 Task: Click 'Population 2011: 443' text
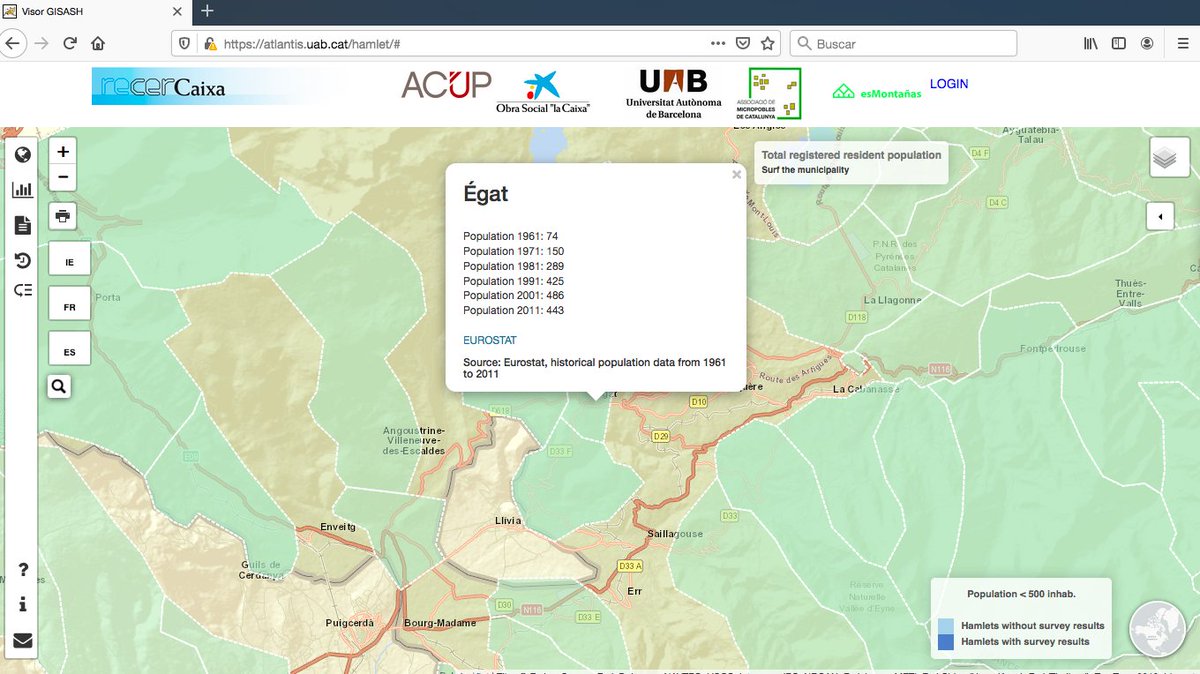click(x=514, y=310)
